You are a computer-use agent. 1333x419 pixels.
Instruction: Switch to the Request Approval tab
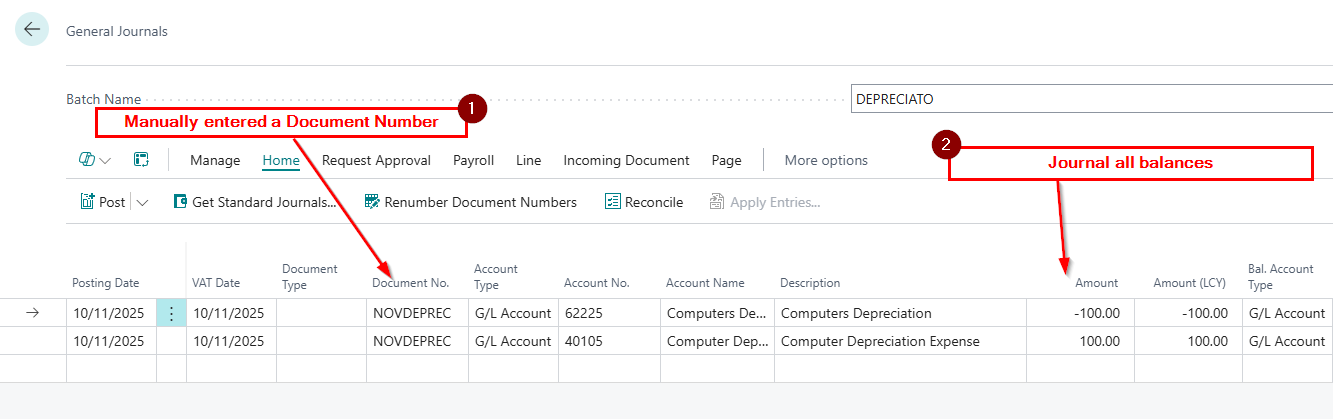(x=376, y=160)
